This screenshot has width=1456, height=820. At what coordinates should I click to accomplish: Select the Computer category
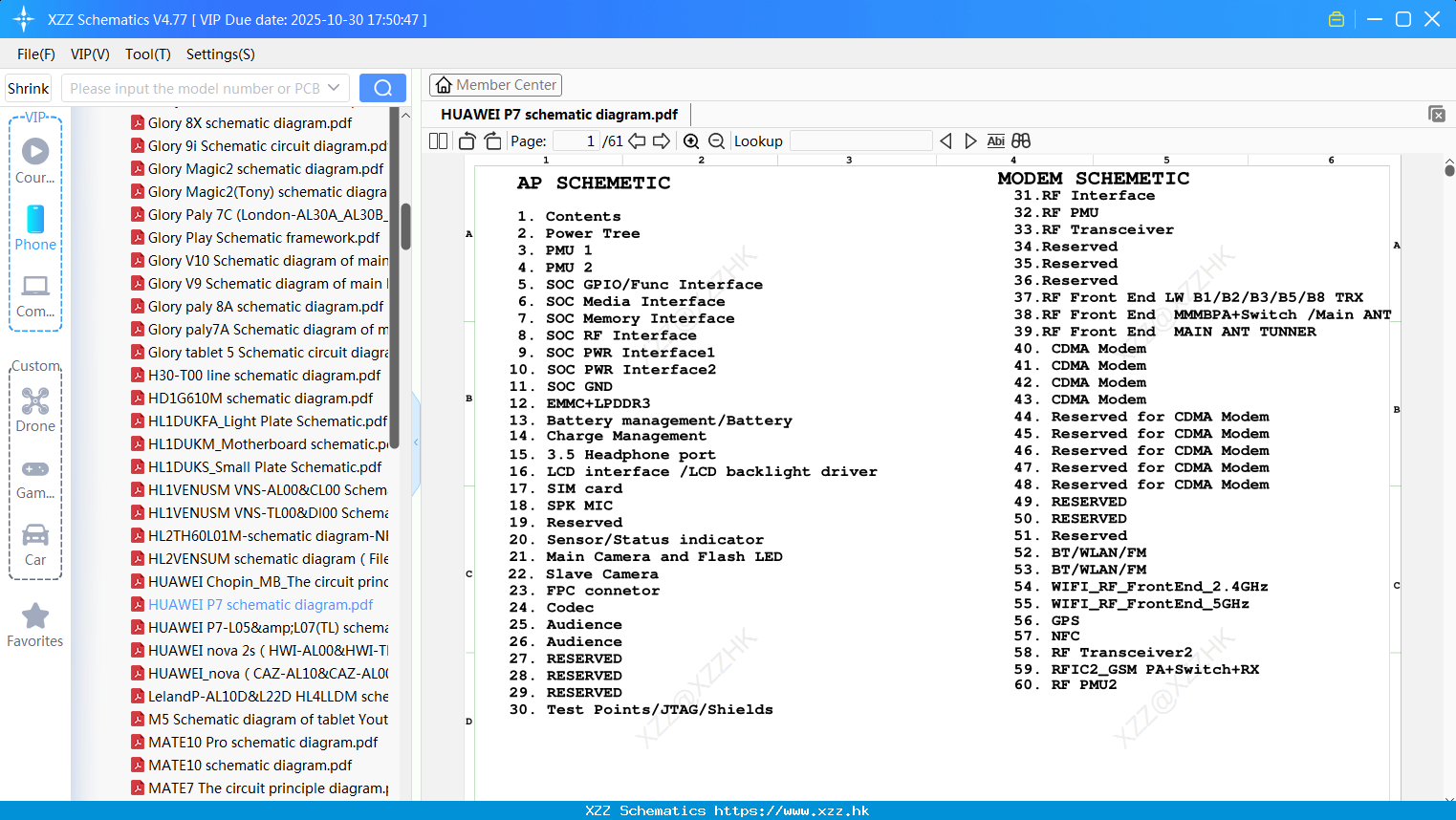[x=35, y=295]
